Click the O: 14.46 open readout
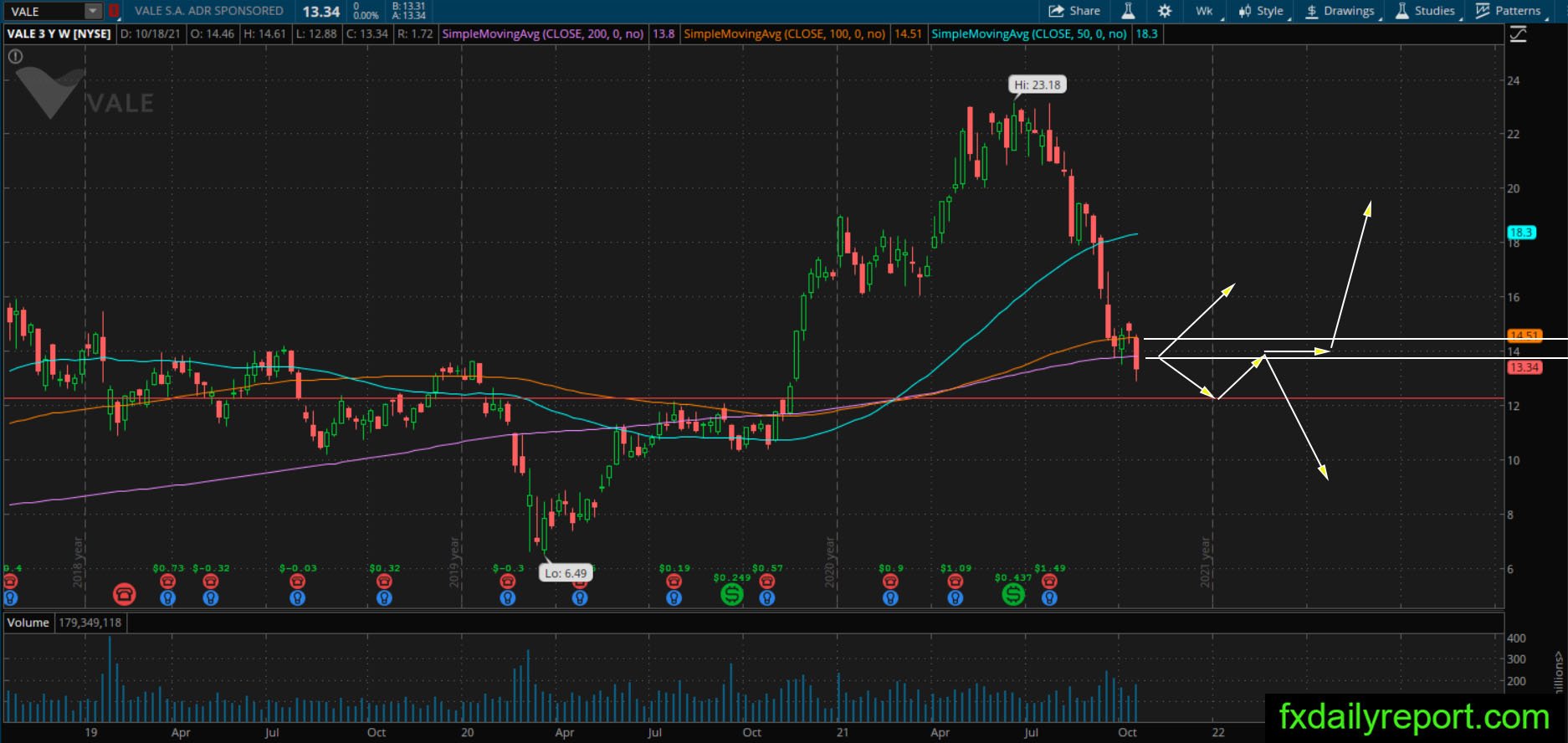 (213, 34)
